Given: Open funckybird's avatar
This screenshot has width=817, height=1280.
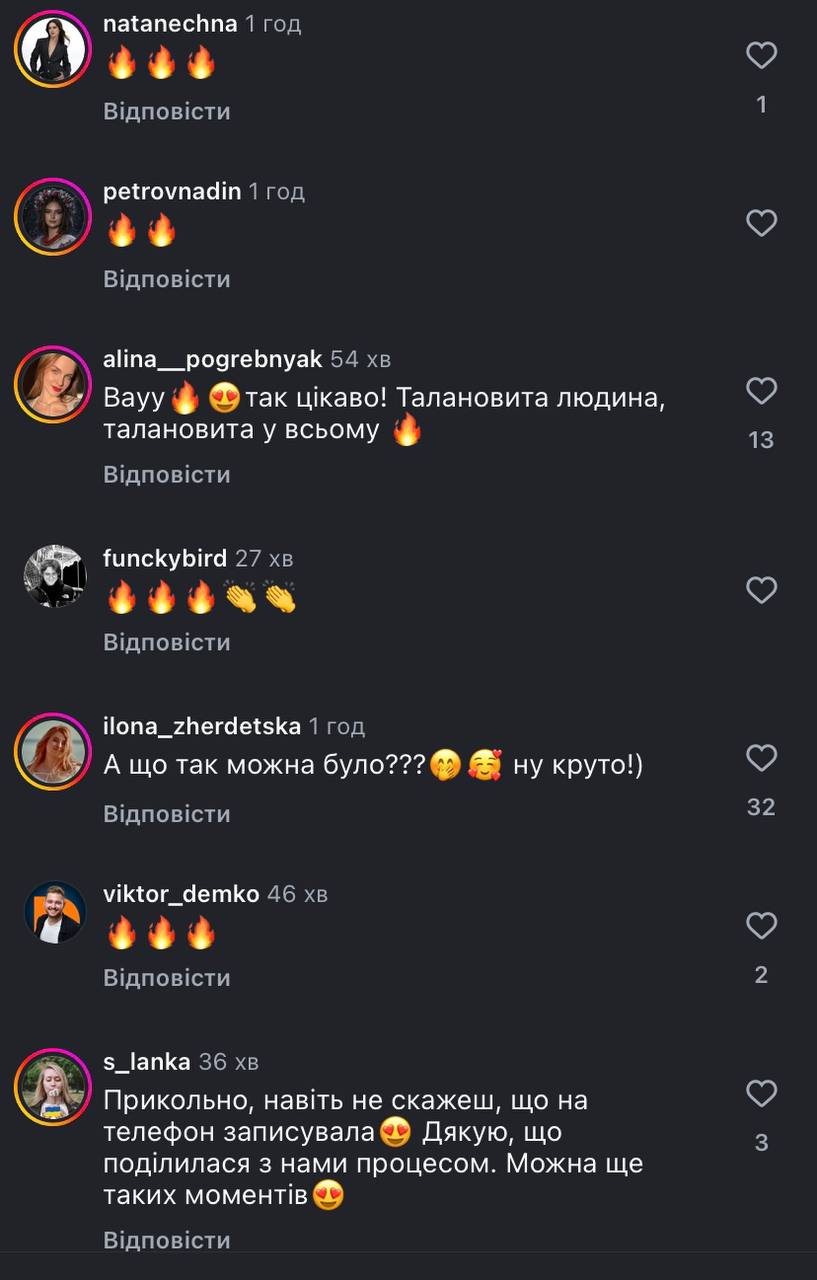Looking at the screenshot, I should pos(54,576).
